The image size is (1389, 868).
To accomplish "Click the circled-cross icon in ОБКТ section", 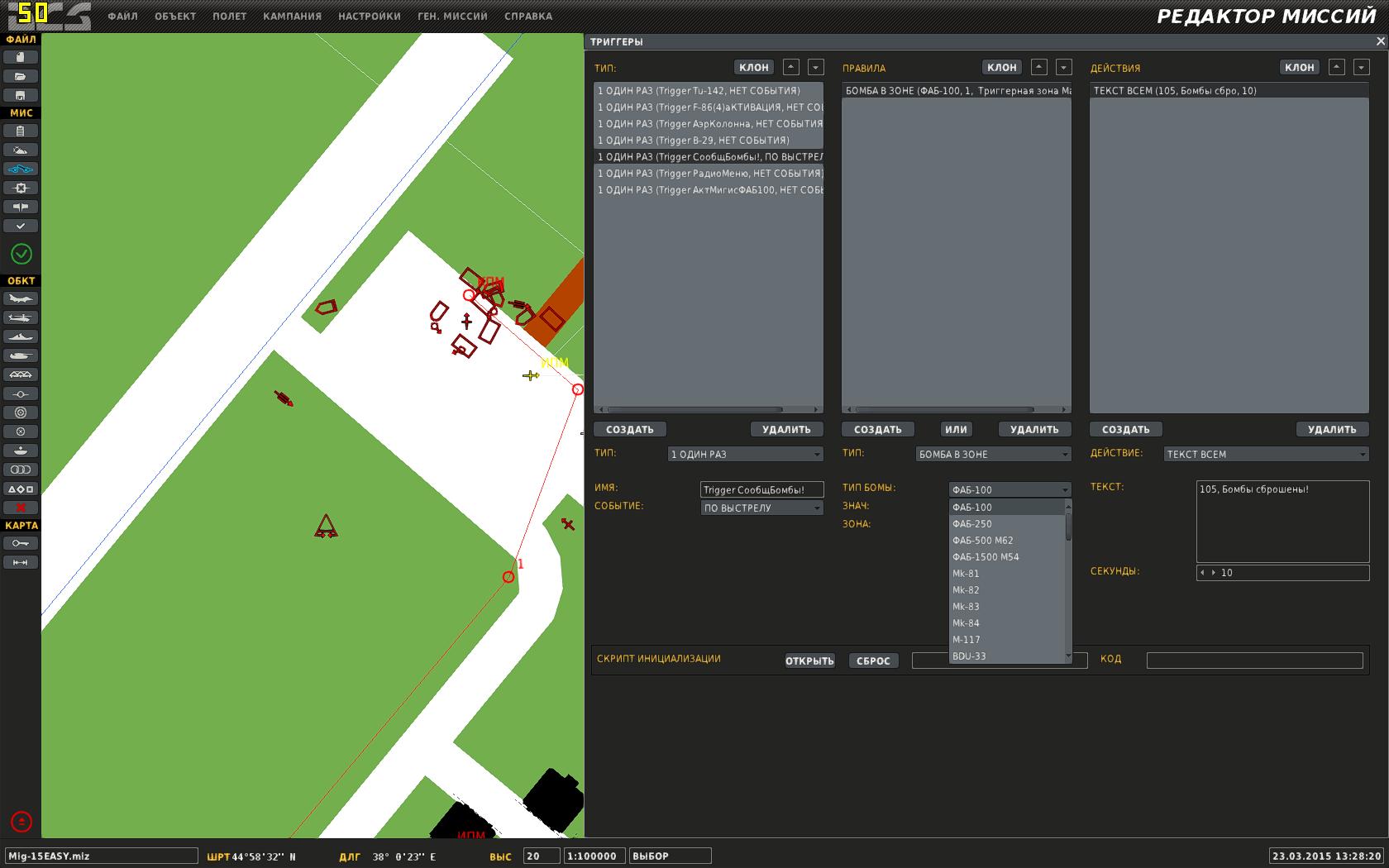I will pos(21,432).
